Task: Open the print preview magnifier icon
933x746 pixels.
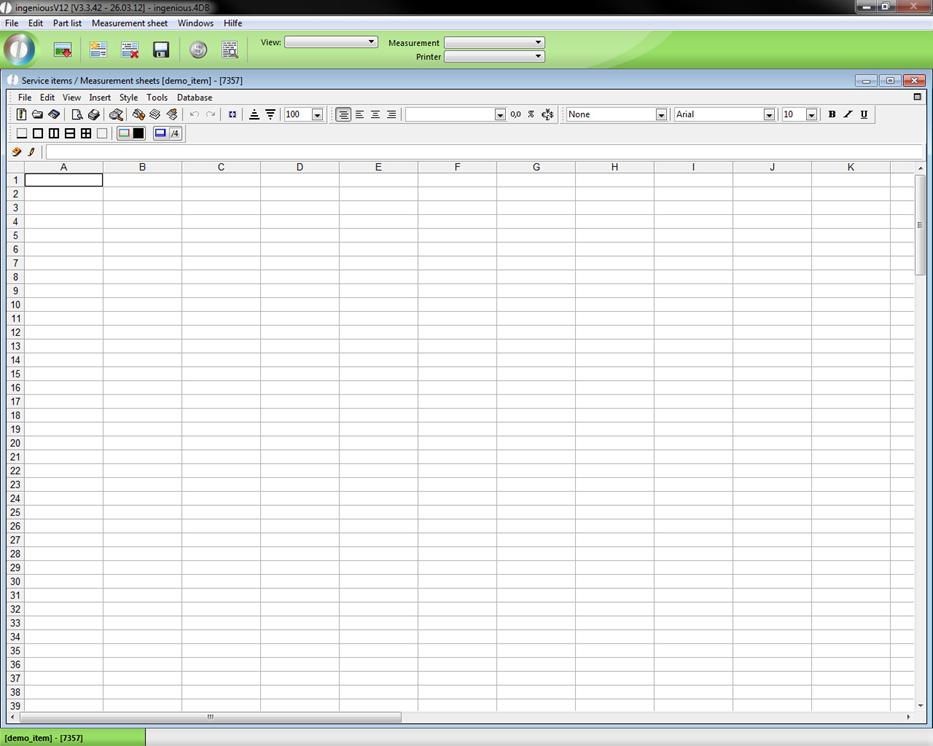Action: point(229,49)
